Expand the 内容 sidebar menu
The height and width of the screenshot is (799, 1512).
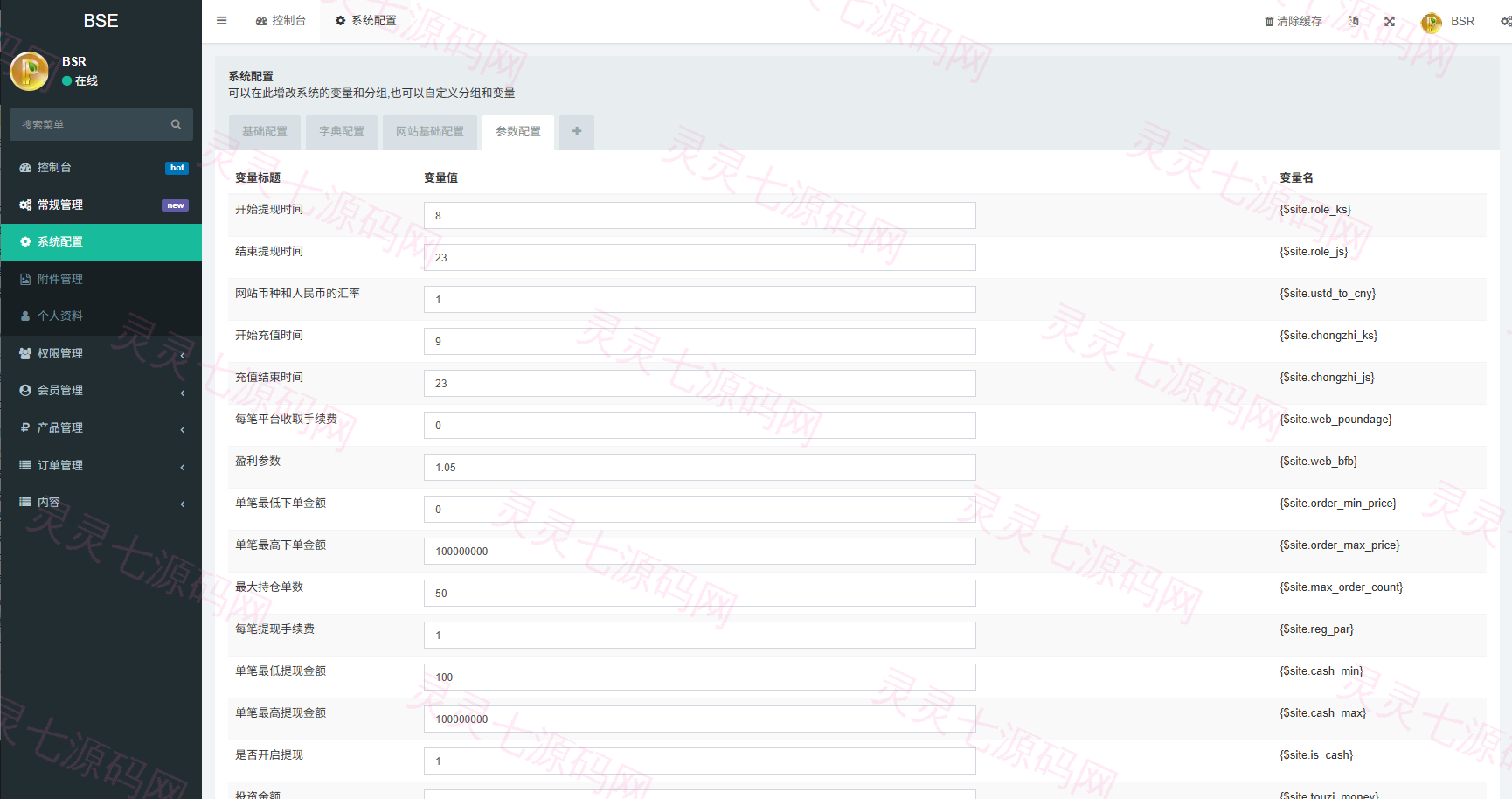point(101,503)
